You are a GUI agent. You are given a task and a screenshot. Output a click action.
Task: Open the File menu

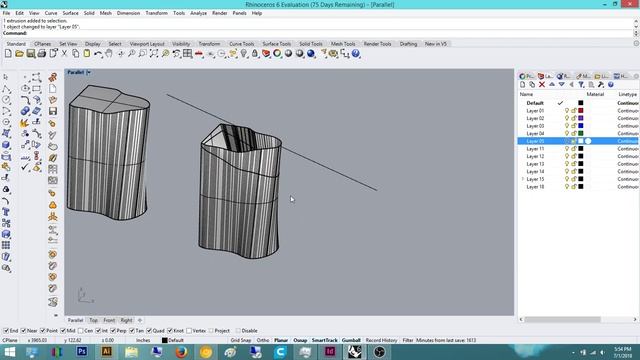point(6,13)
